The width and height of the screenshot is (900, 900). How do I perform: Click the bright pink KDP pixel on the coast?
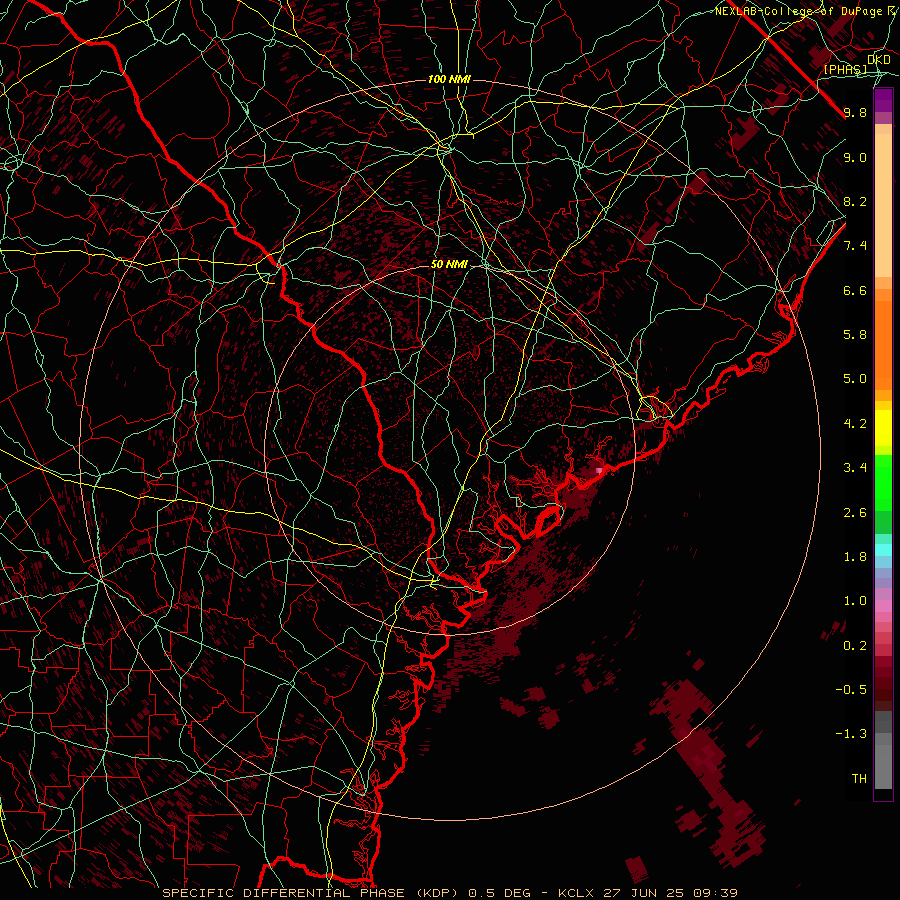click(x=599, y=471)
